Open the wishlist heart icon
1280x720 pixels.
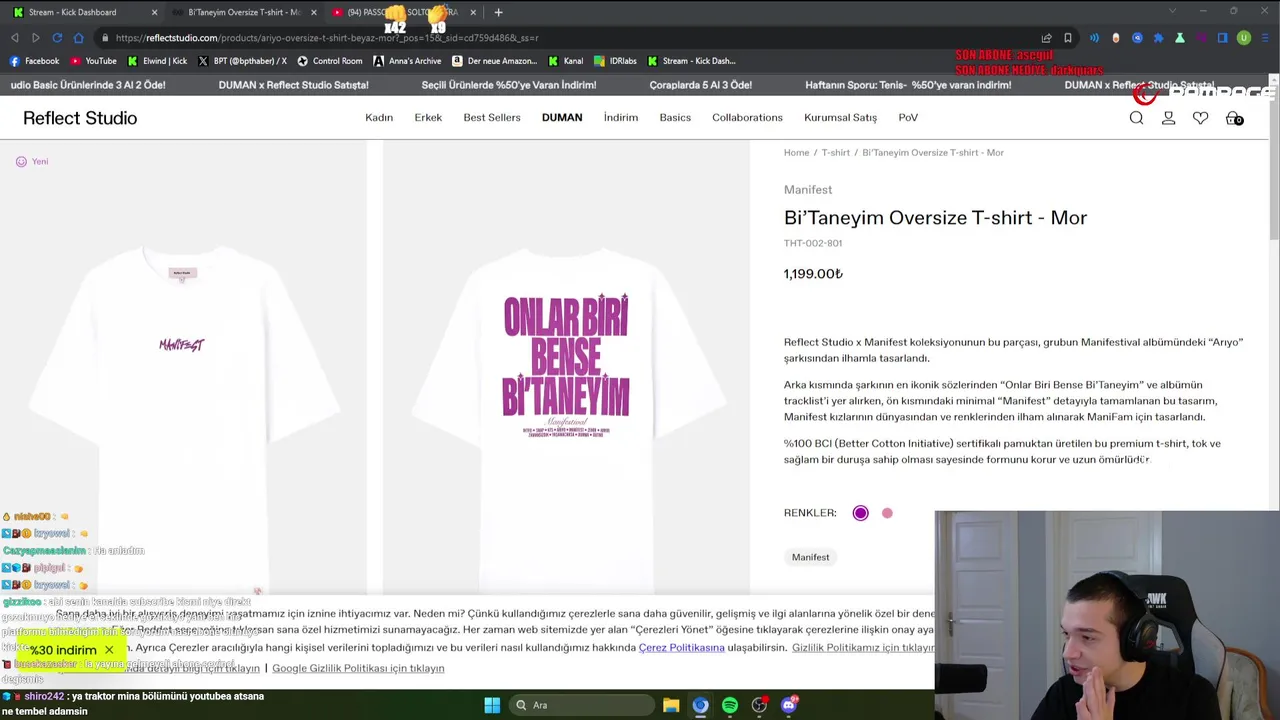tap(1200, 118)
